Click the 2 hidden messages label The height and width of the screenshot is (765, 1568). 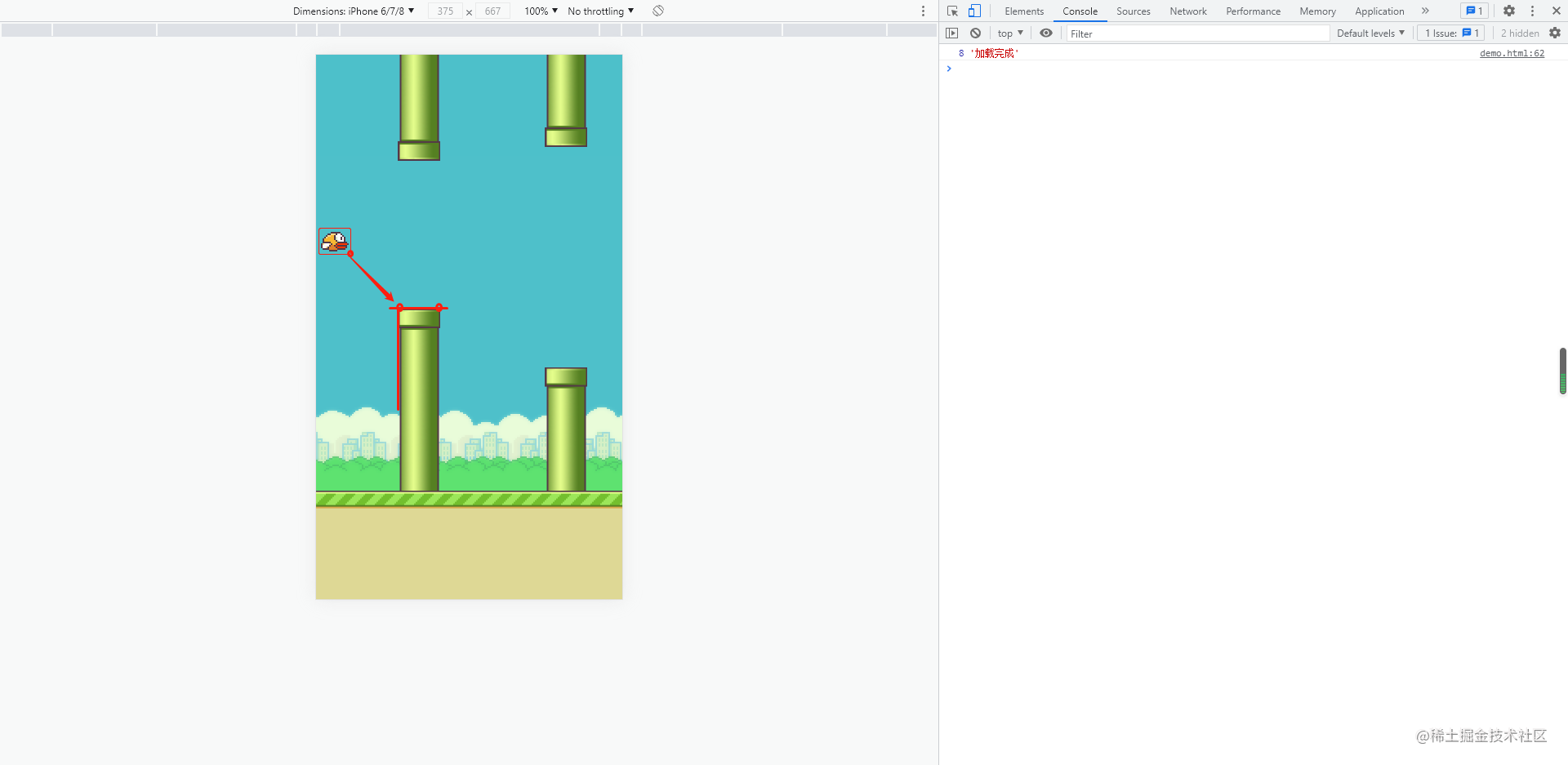pyautogui.click(x=1520, y=33)
